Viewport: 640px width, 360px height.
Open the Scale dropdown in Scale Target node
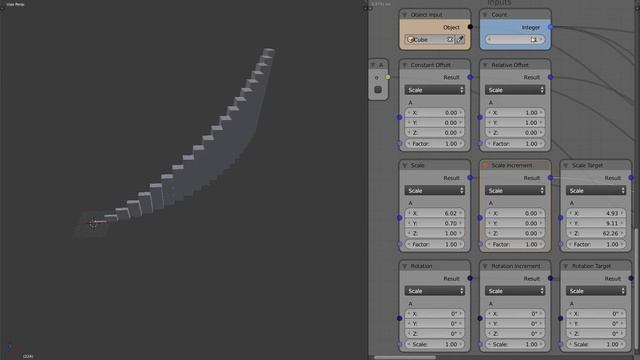(x=596, y=191)
